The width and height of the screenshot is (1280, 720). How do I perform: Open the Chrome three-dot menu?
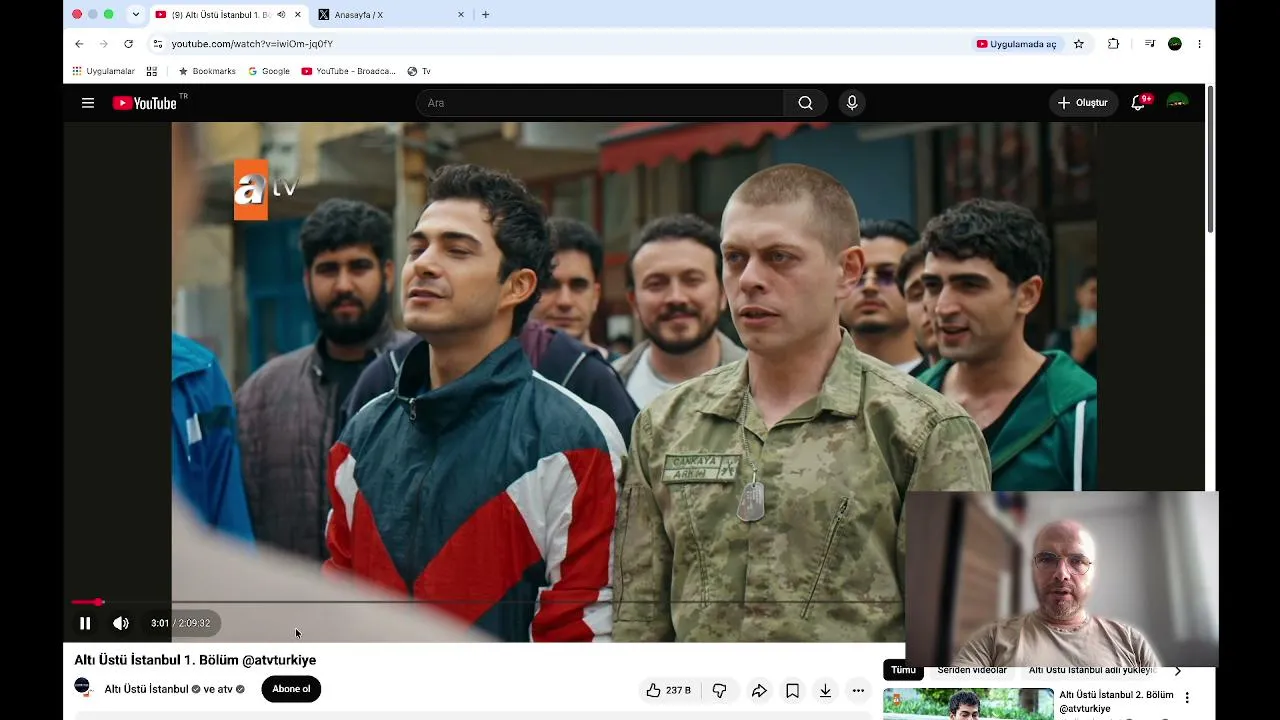[1199, 44]
